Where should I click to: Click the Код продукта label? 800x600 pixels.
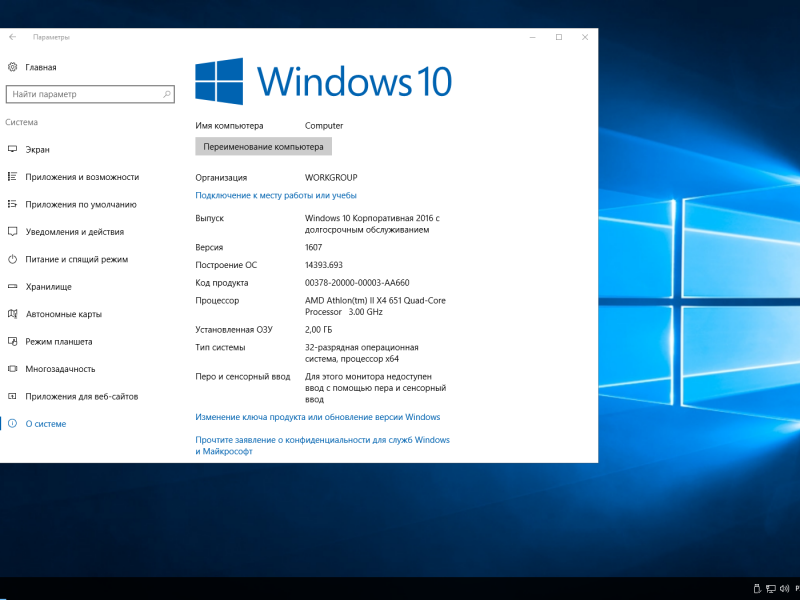(x=221, y=283)
